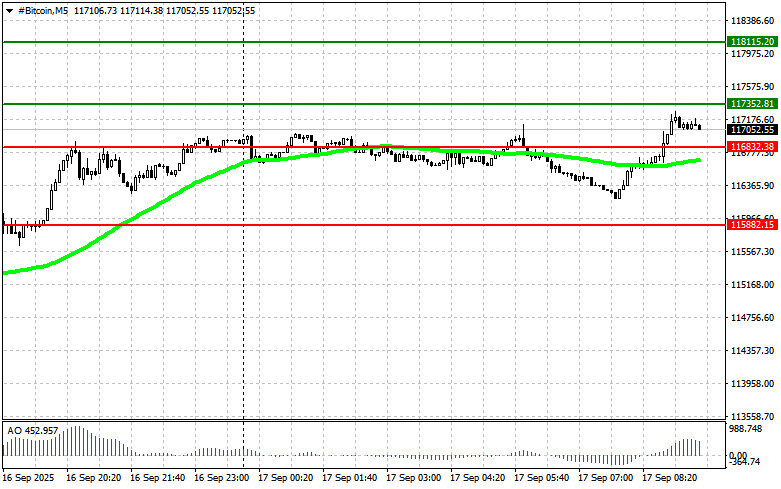
Task: Select the 116832.38 red price label
Action: pyautogui.click(x=753, y=146)
